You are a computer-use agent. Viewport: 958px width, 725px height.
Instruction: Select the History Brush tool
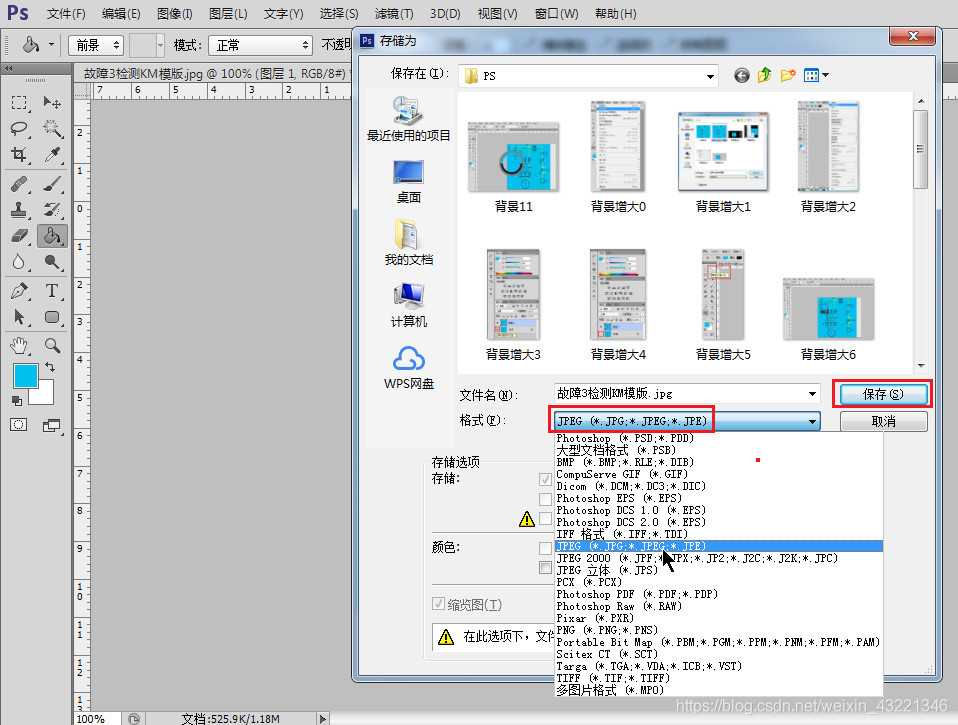point(52,209)
